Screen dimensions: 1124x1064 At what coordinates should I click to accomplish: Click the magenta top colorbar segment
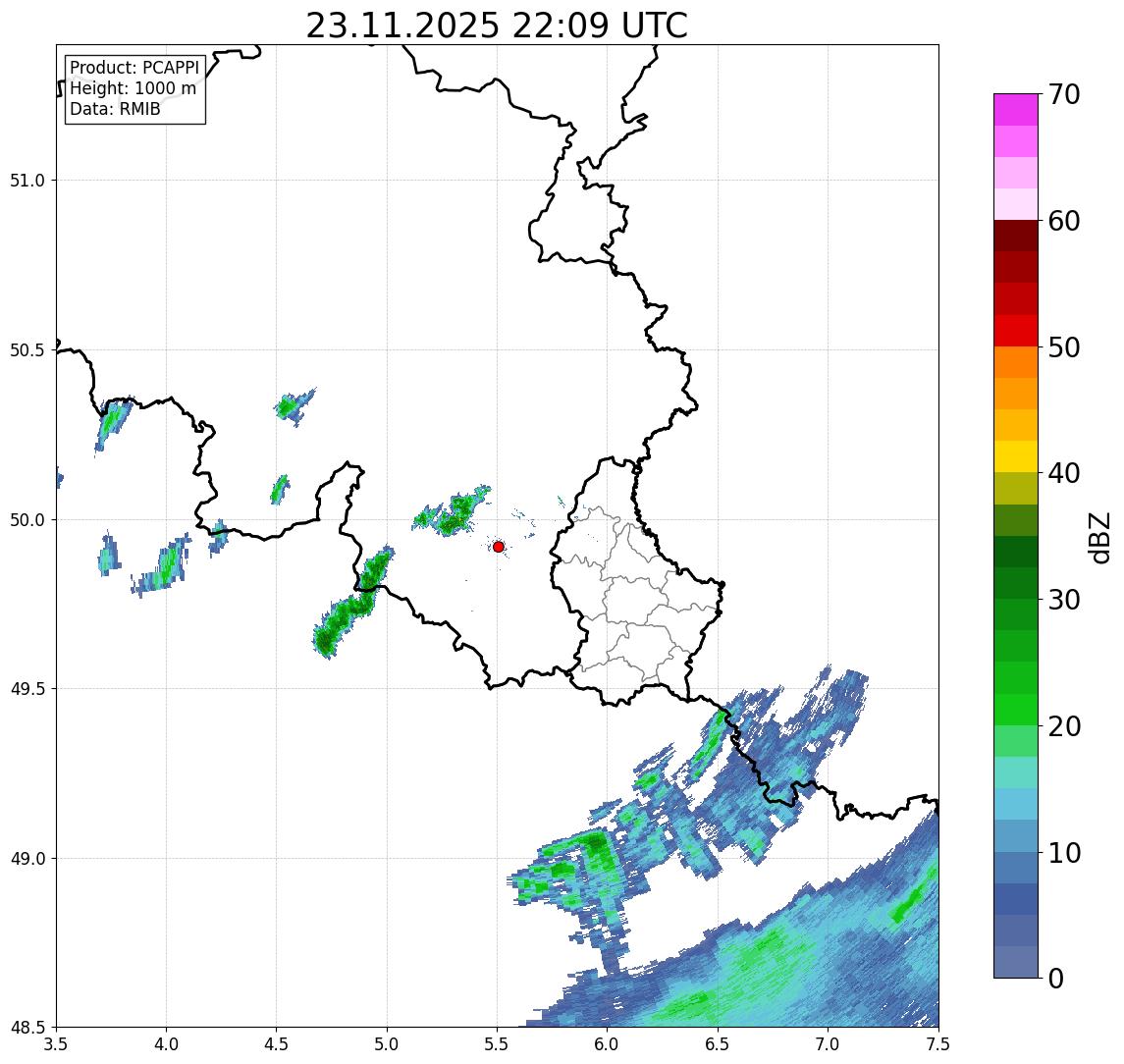click(x=1016, y=110)
